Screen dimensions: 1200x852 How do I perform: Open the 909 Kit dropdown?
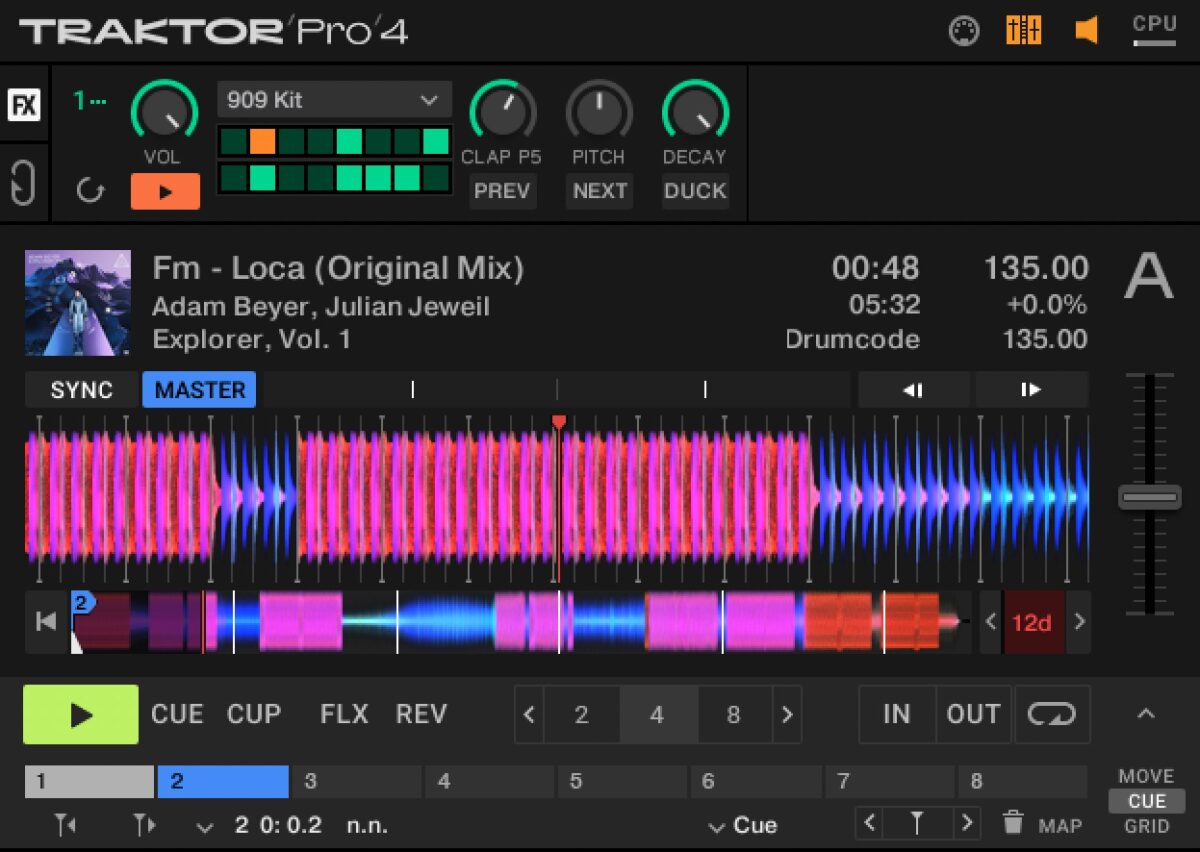tap(334, 100)
